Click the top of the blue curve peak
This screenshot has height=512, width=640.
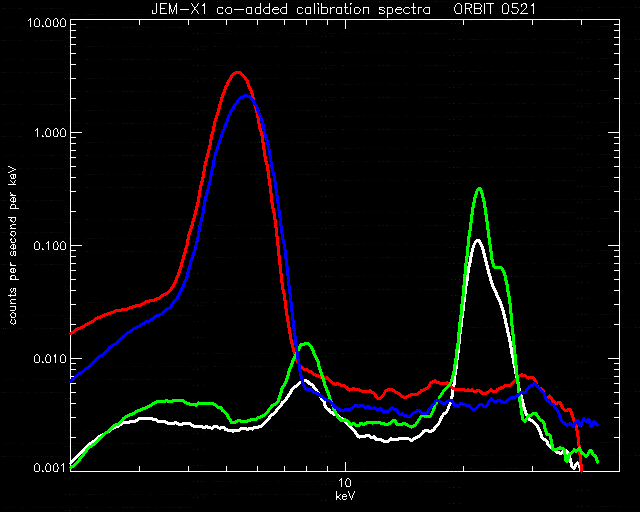pos(245,96)
